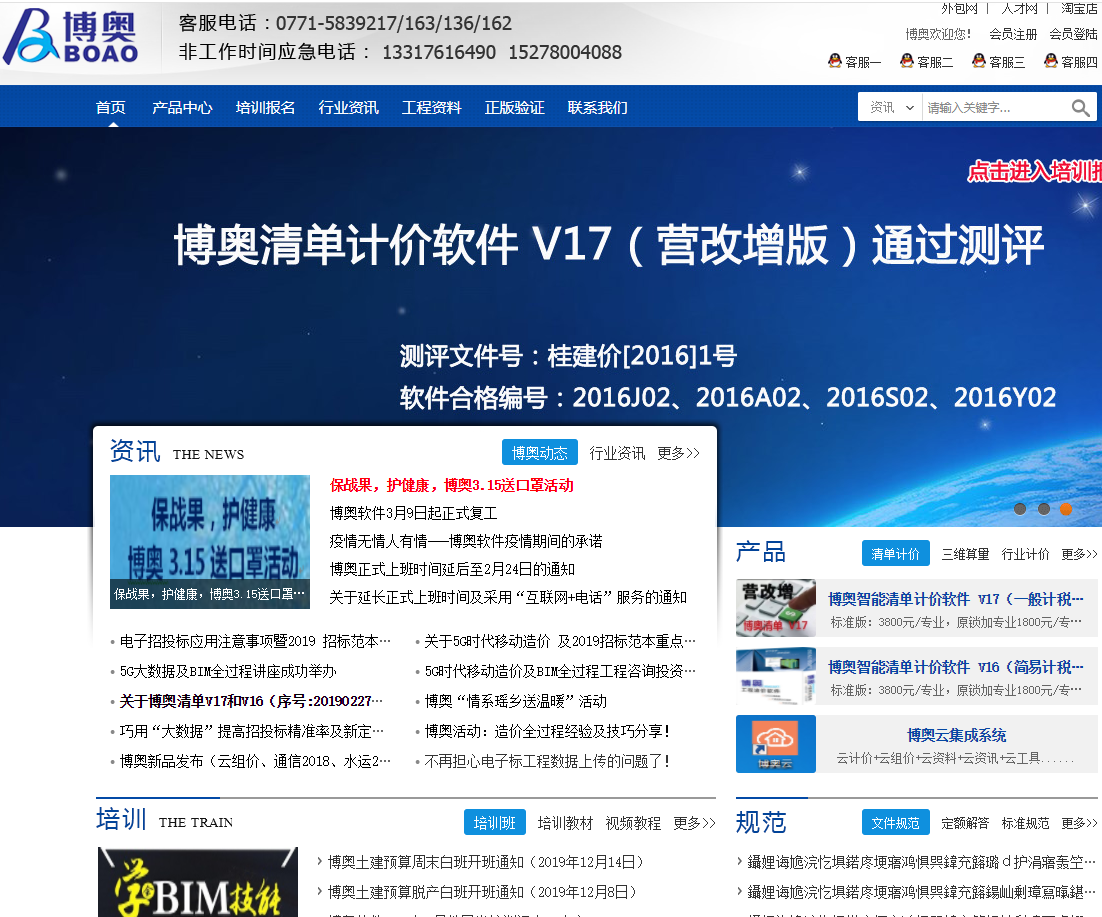Select the orange third carousel dot
This screenshot has width=1102, height=917.
click(x=1066, y=509)
